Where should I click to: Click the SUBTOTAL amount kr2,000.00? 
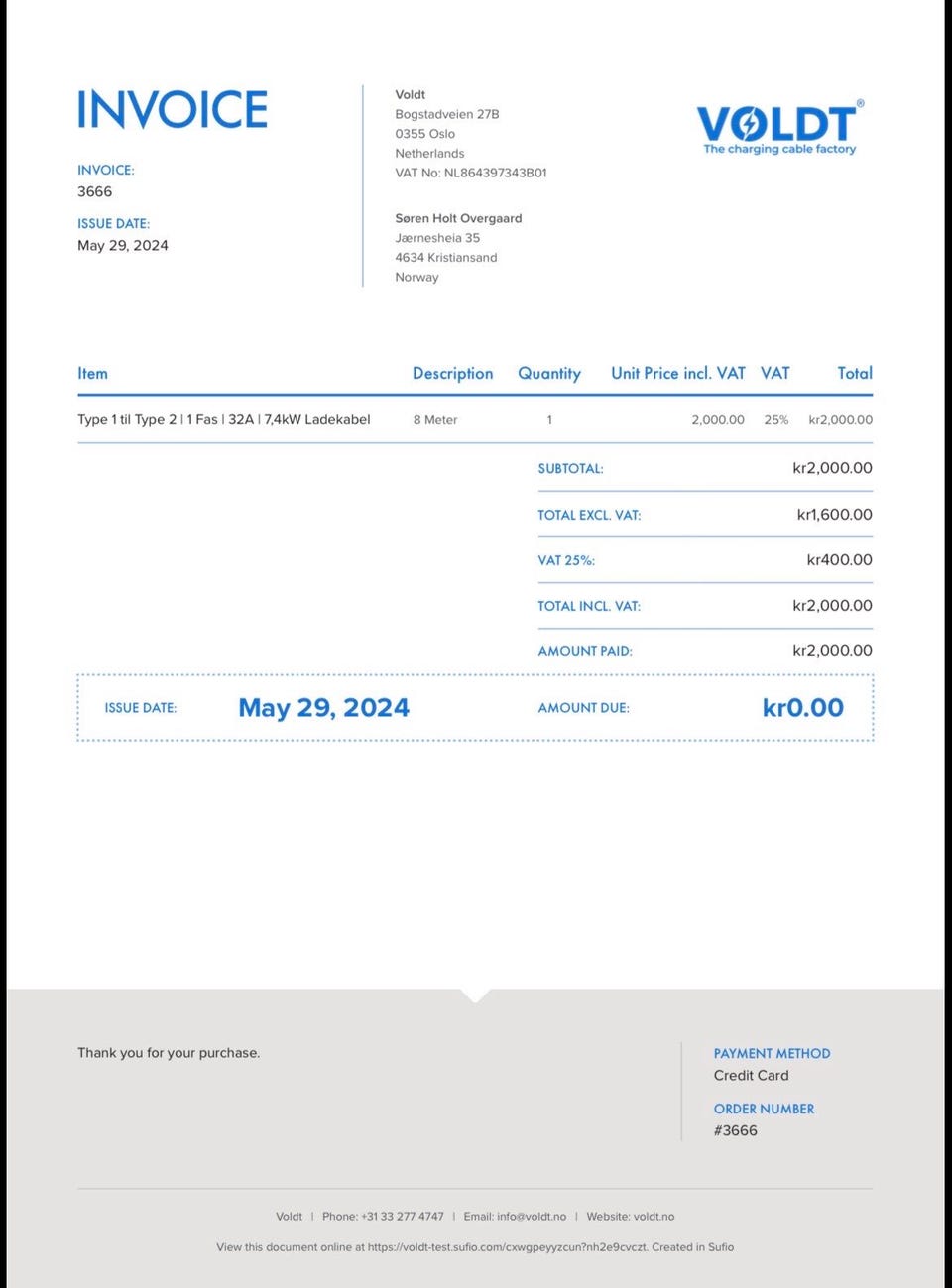tap(833, 468)
